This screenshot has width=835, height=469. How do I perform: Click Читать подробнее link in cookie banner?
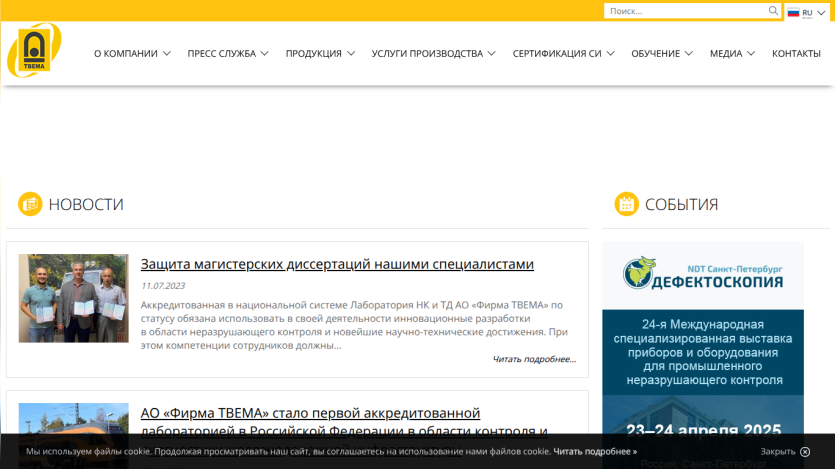(595, 451)
